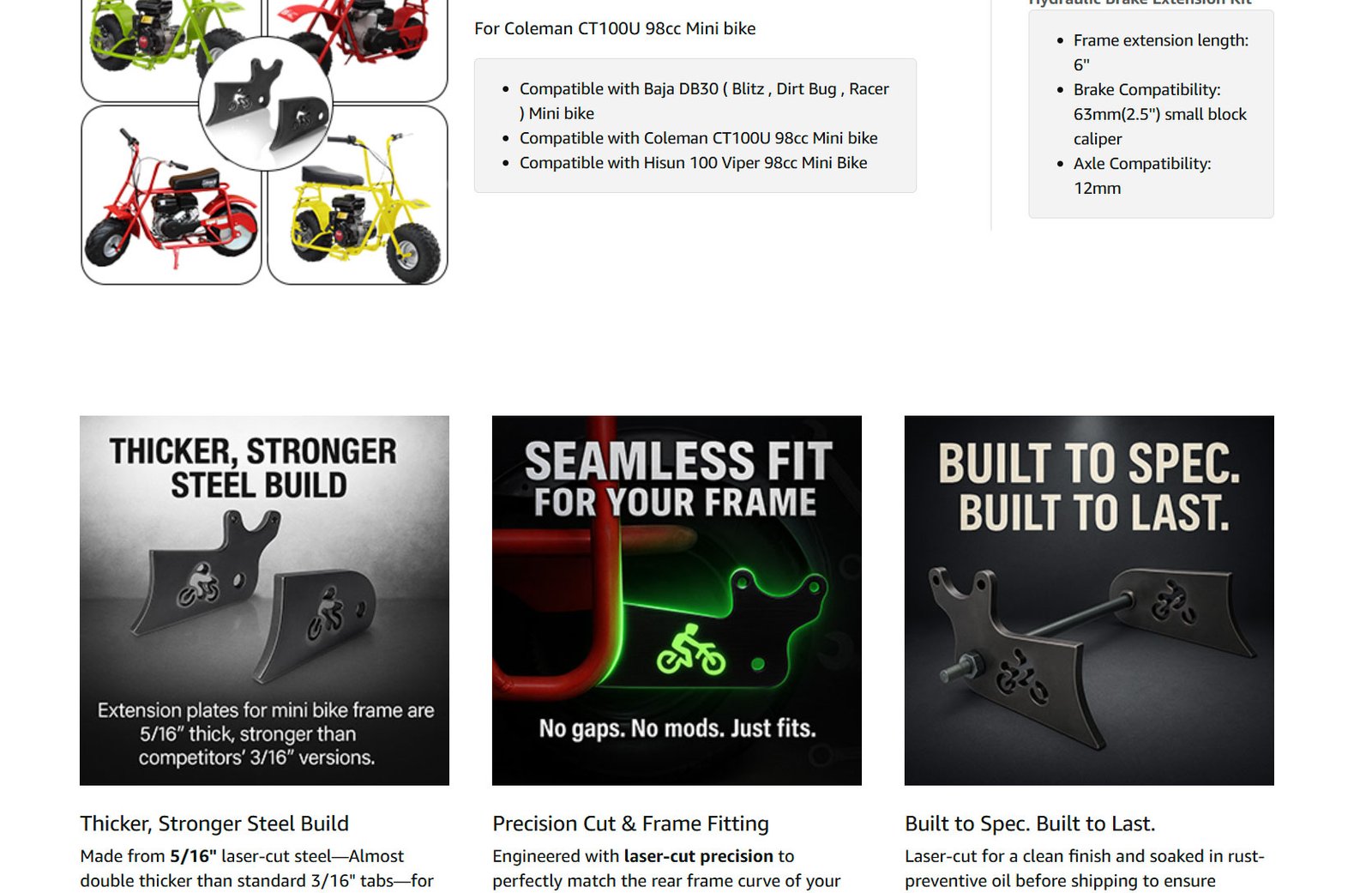Select the circular extension plates close-up
This screenshot has height=893, width=1372.
coord(266,104)
